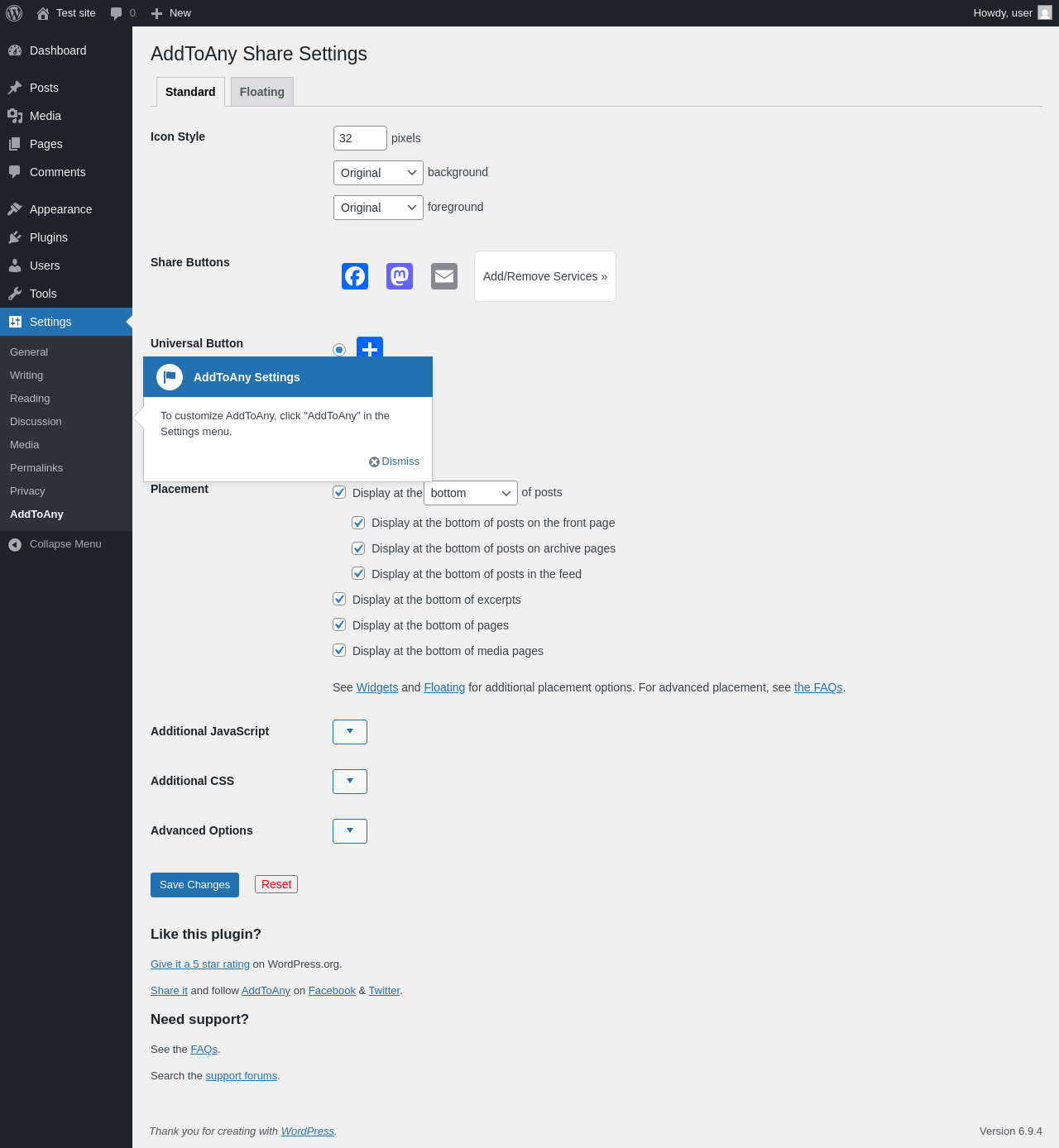Click the Users person icon
The width and height of the screenshot is (1059, 1148).
click(15, 265)
